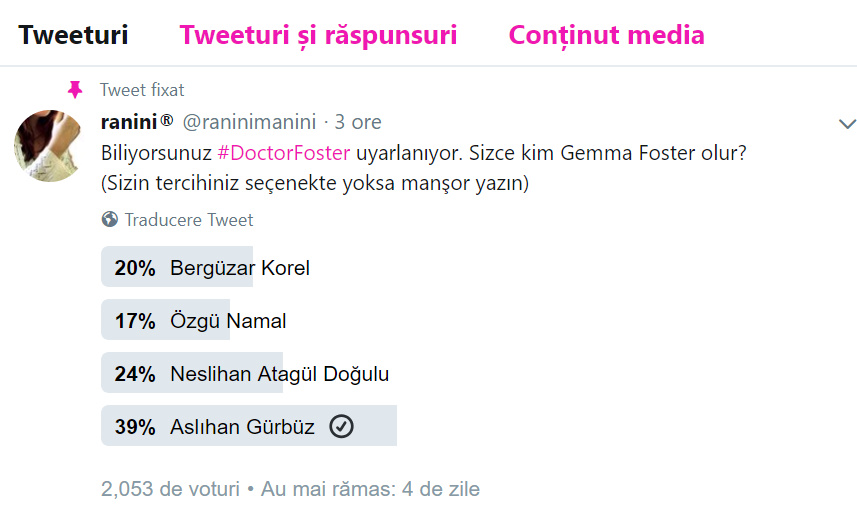The height and width of the screenshot is (518, 857).
Task: Select the Özgü Namal poll option
Action: (228, 321)
